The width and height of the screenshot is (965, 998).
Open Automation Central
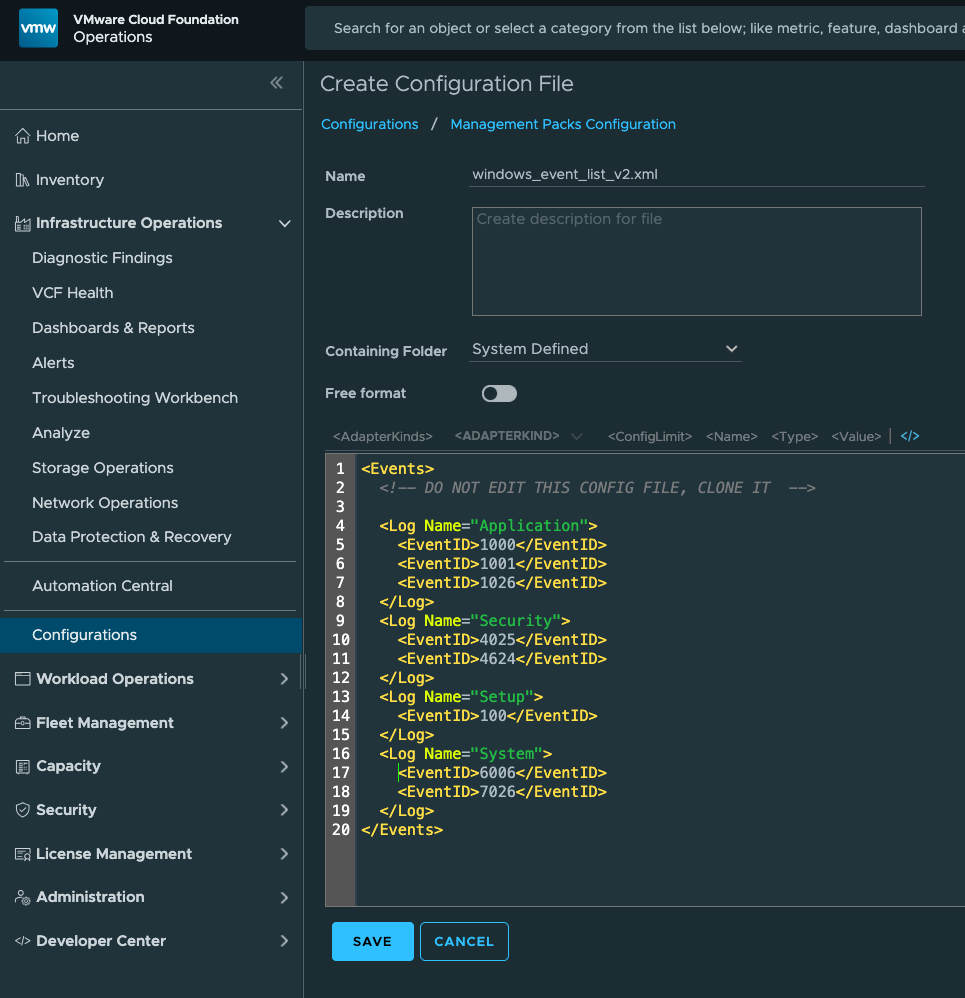click(102, 586)
